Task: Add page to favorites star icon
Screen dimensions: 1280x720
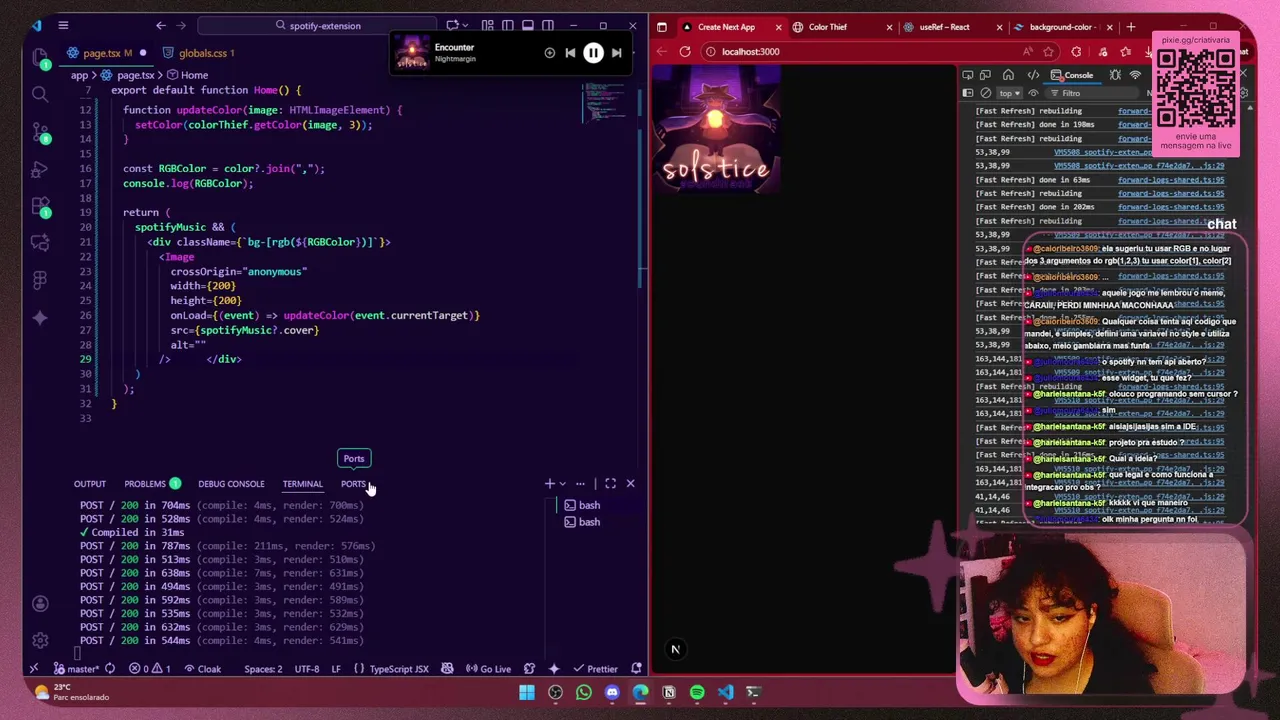Action: 1050,52
